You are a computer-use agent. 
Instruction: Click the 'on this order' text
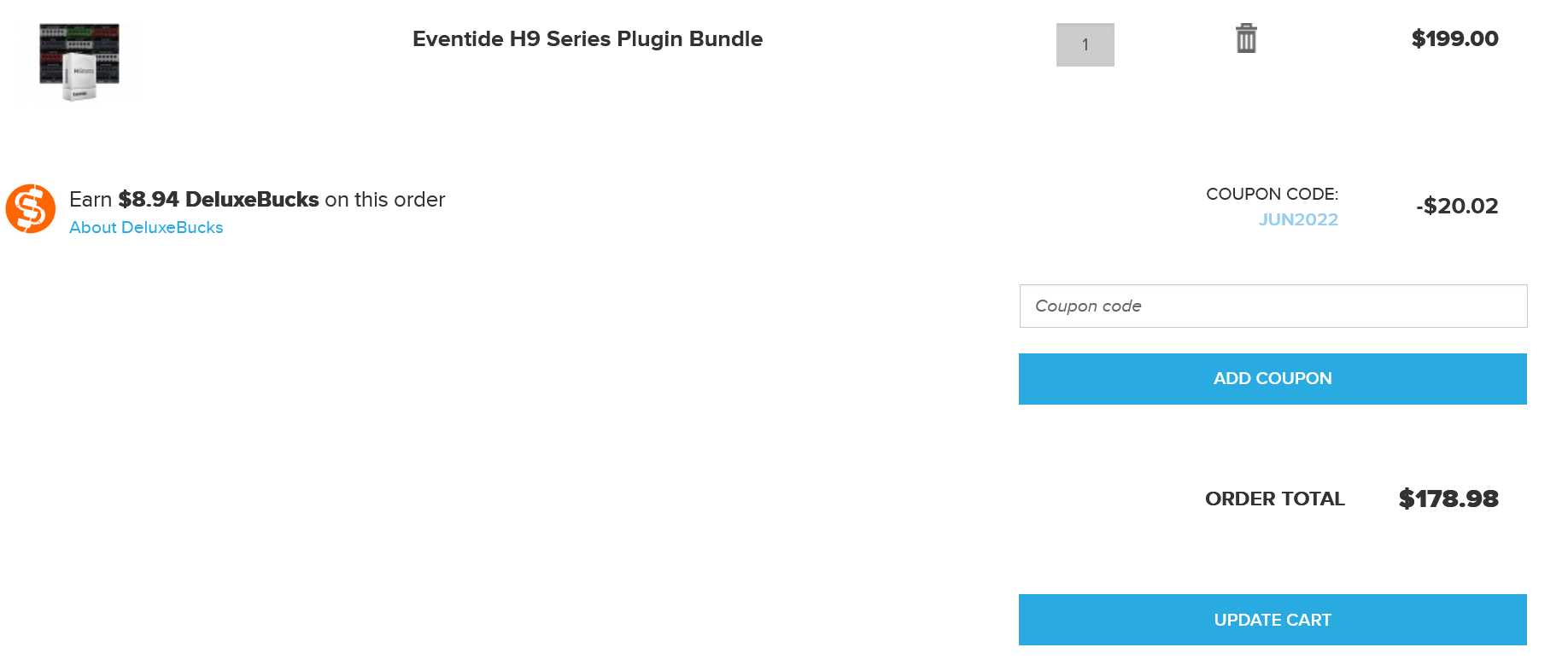point(385,200)
